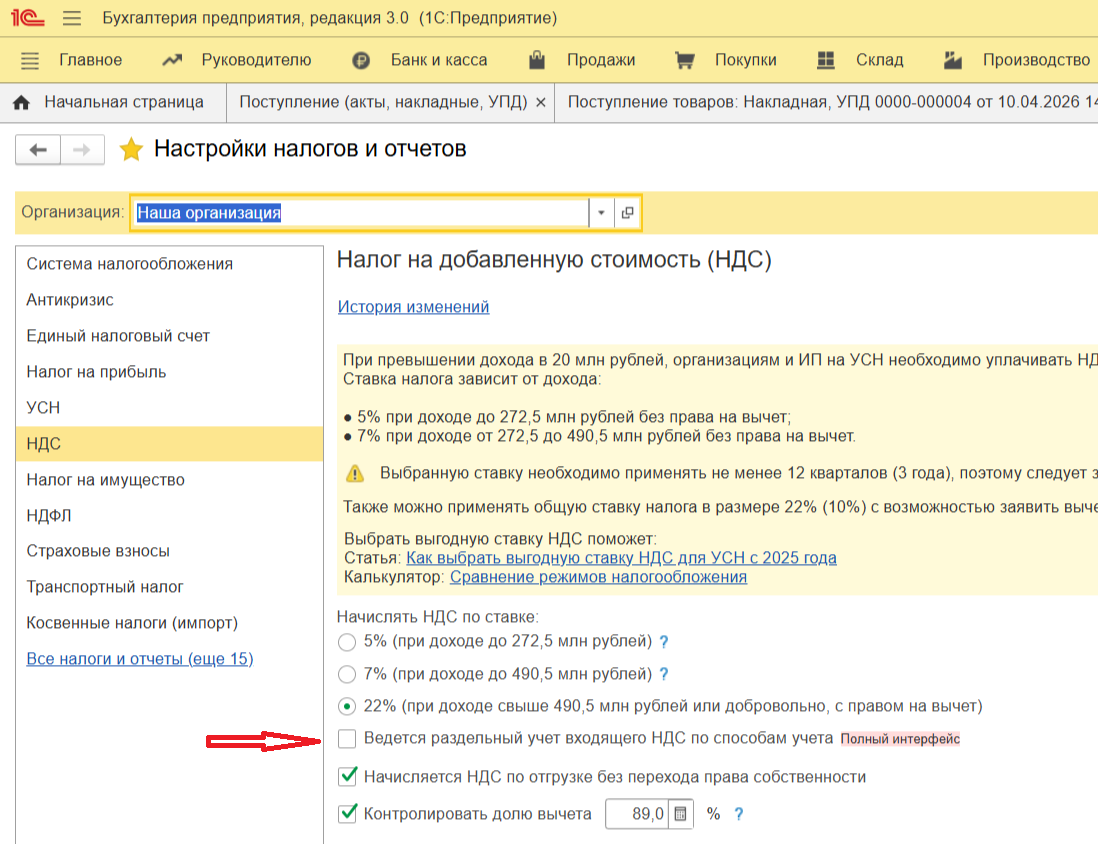Open the Производство menu section
1098x844 pixels.
point(1036,60)
